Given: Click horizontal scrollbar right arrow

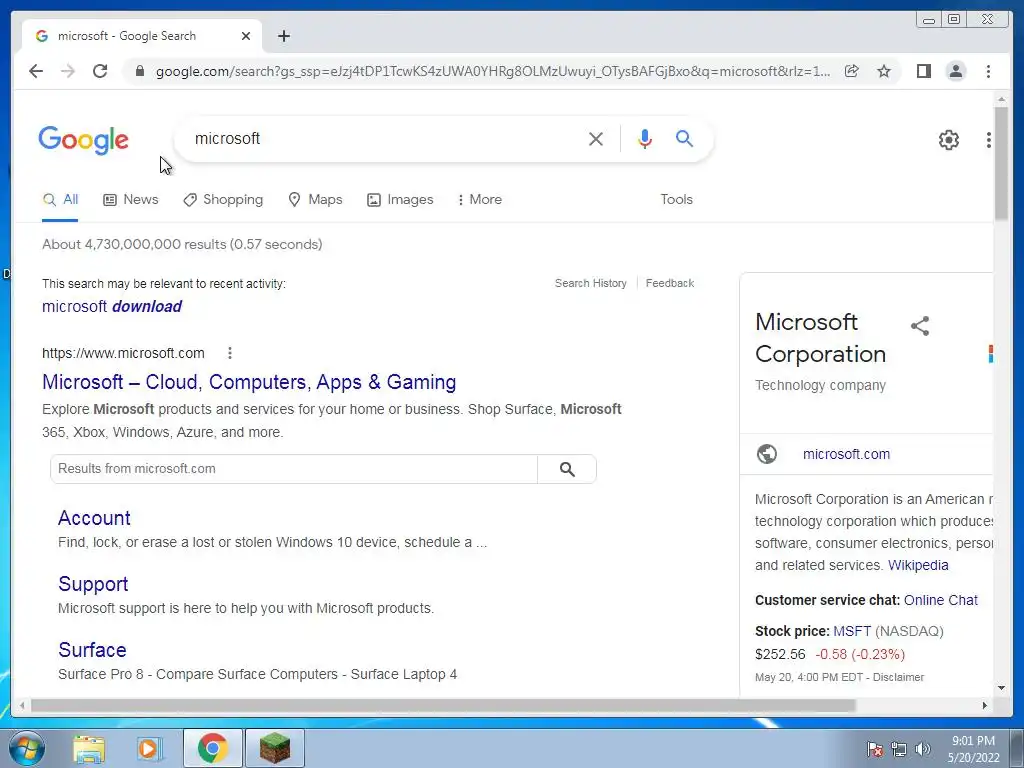Looking at the screenshot, I should 985,705.
